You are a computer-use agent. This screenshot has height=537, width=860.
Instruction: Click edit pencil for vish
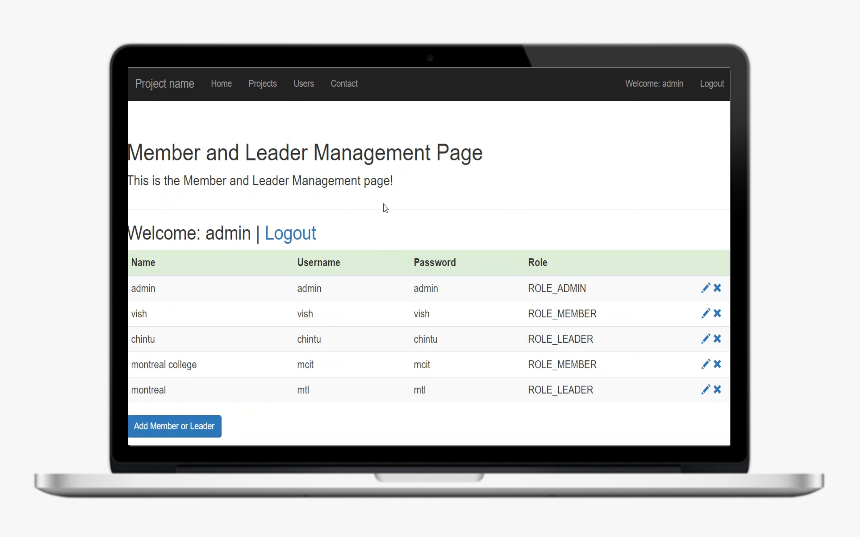pos(705,313)
